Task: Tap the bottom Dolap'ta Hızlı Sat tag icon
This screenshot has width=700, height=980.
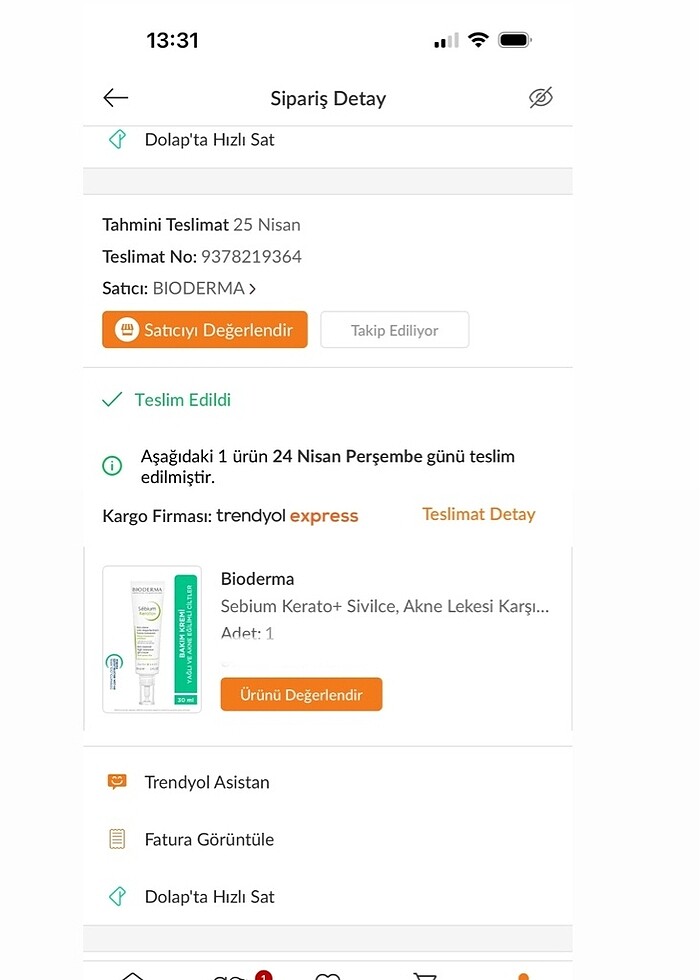Action: (x=117, y=896)
